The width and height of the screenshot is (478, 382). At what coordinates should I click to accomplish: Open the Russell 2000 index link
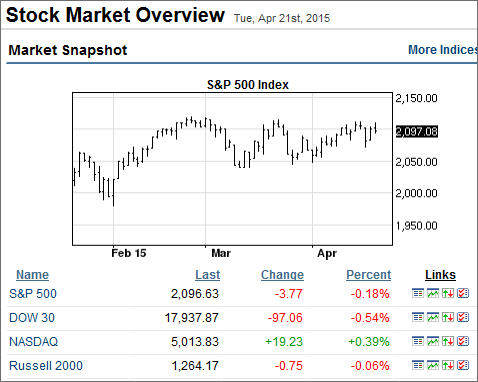click(46, 366)
